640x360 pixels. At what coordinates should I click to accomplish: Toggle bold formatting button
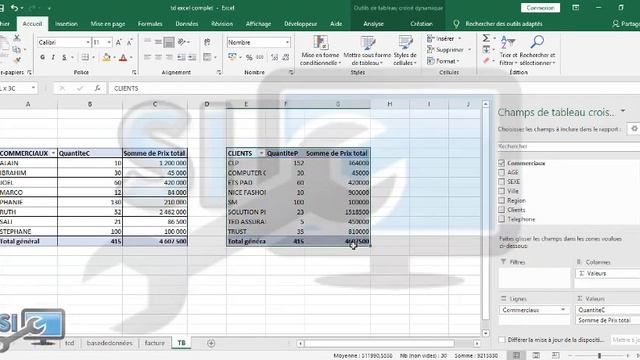[42, 58]
